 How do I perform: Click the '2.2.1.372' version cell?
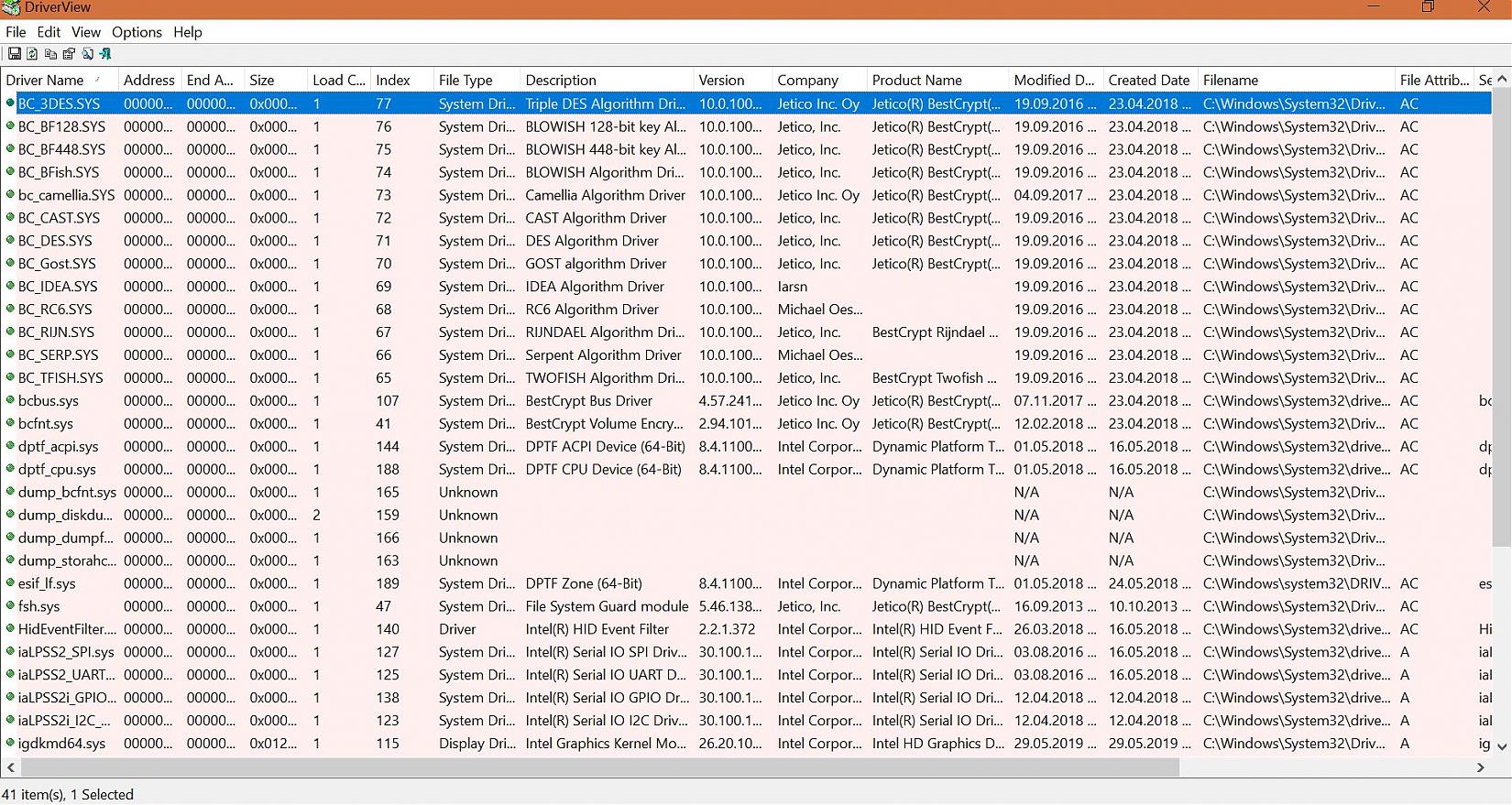(728, 629)
